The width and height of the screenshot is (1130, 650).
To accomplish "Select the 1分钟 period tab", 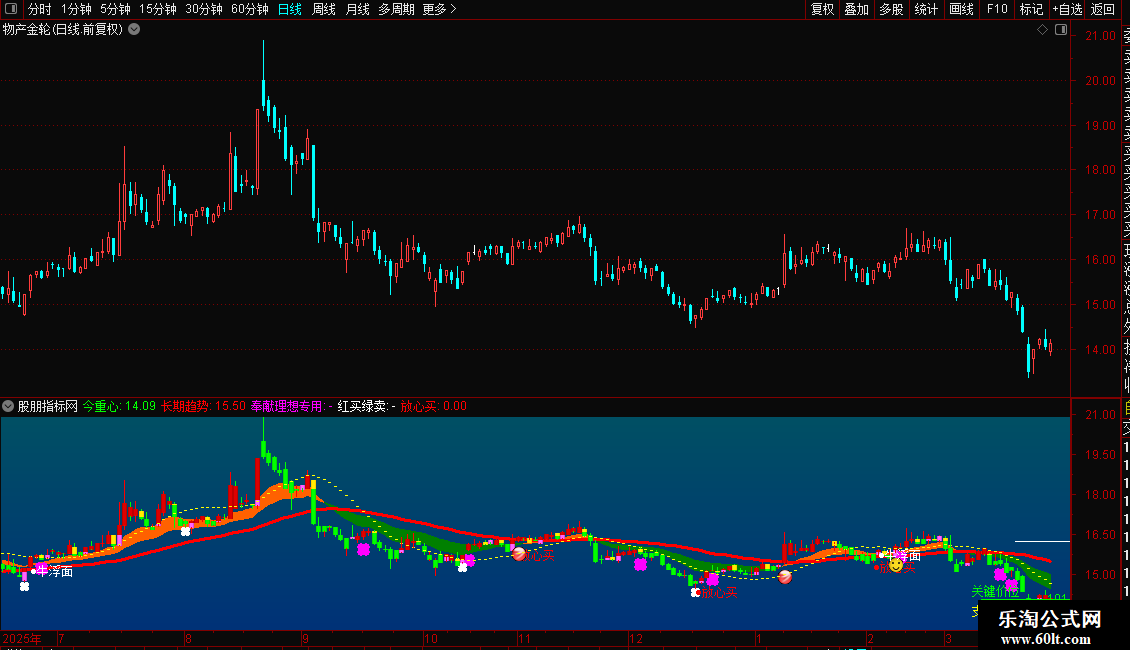I will (x=76, y=9).
